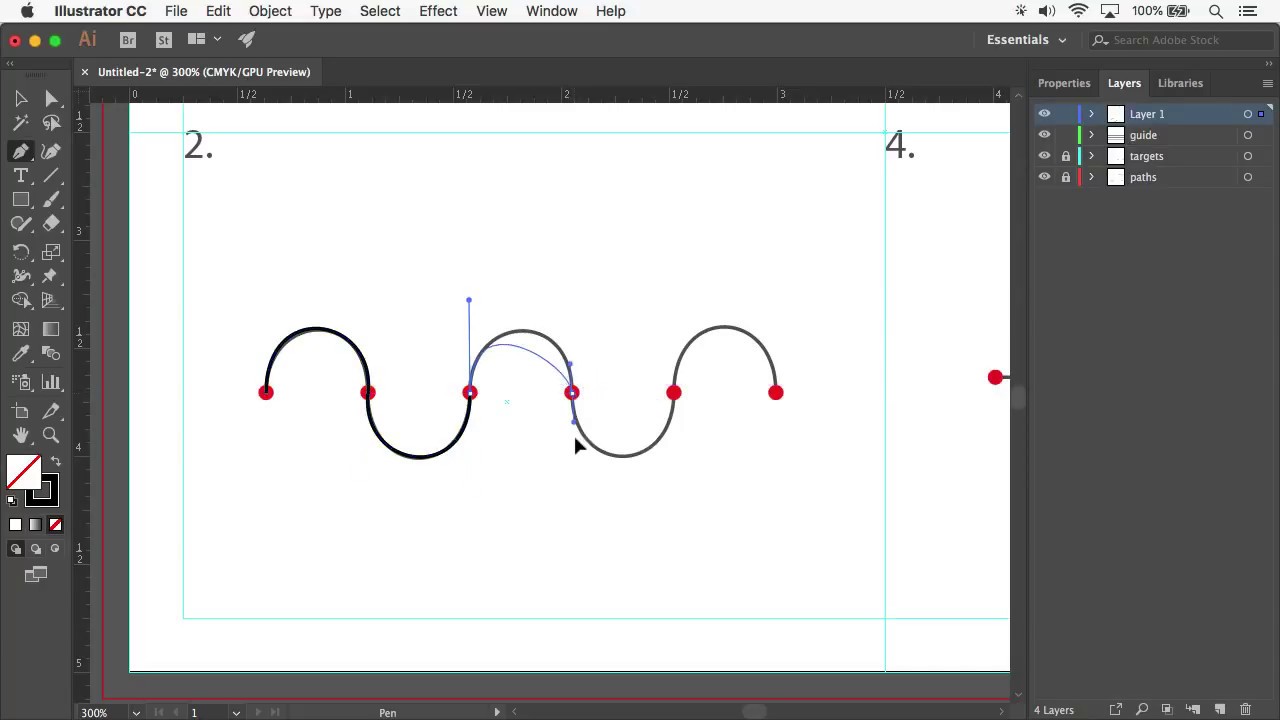1280x720 pixels.
Task: Select the Rotate tool
Action: (x=21, y=252)
